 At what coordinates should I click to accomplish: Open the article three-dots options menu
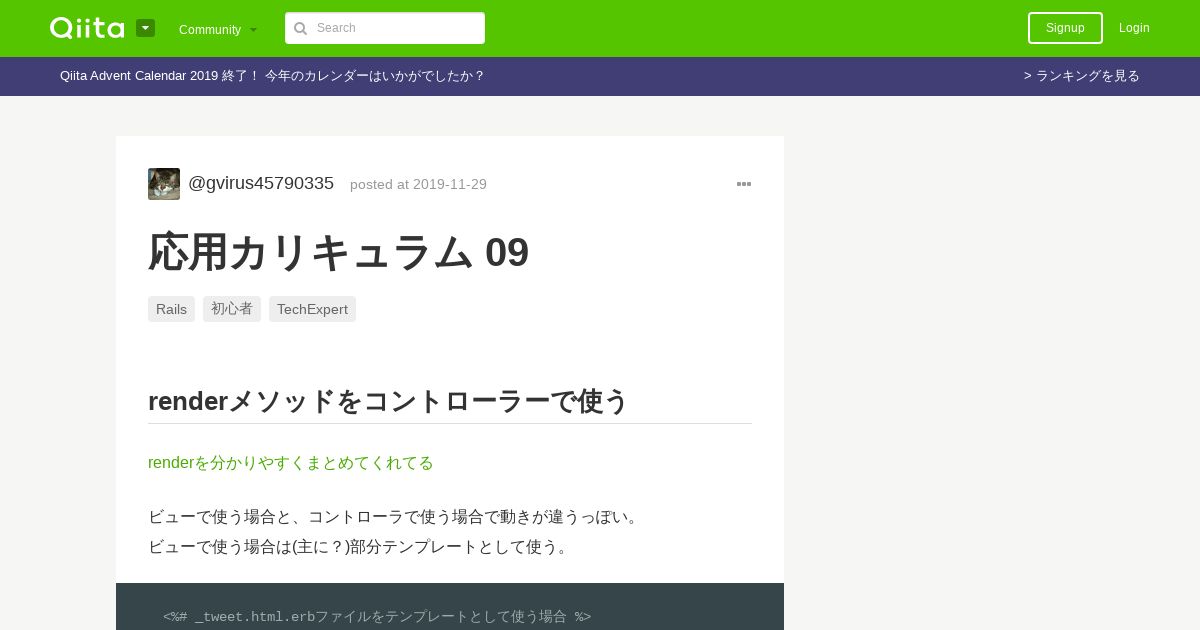click(x=744, y=184)
